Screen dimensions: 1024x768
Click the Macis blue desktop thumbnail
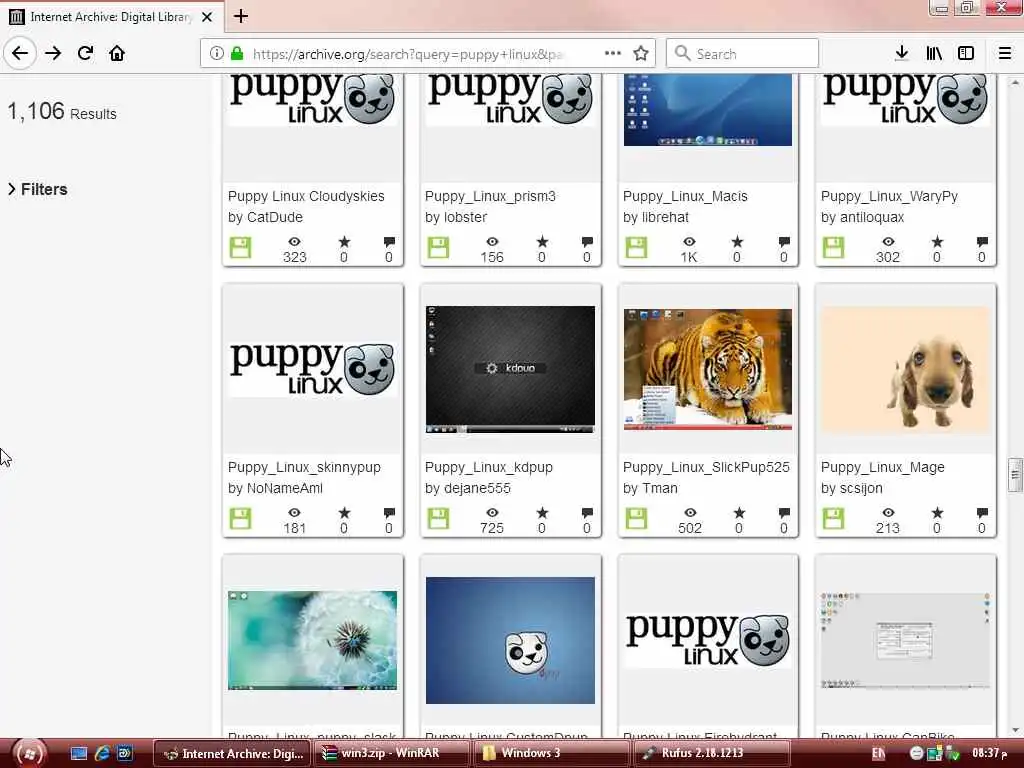[x=708, y=110]
